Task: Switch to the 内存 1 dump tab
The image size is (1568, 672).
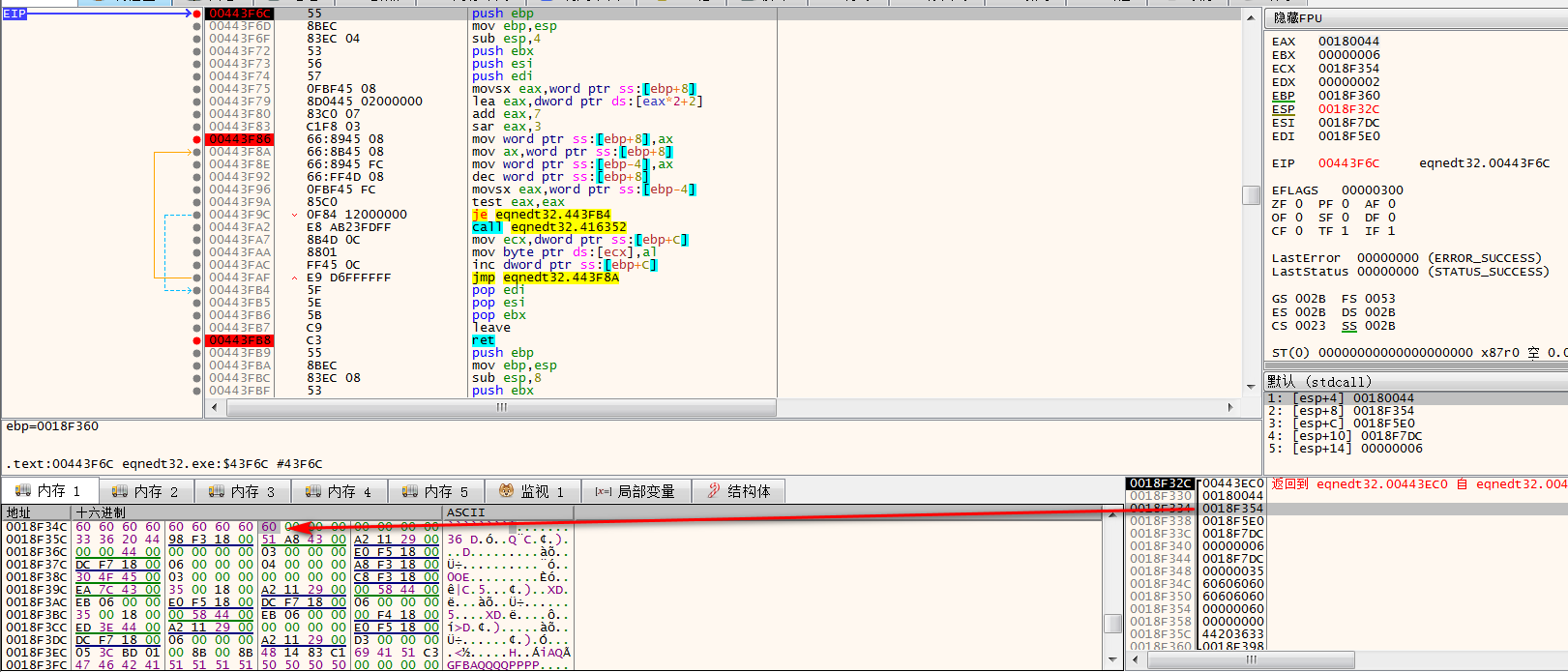Action: [49, 491]
